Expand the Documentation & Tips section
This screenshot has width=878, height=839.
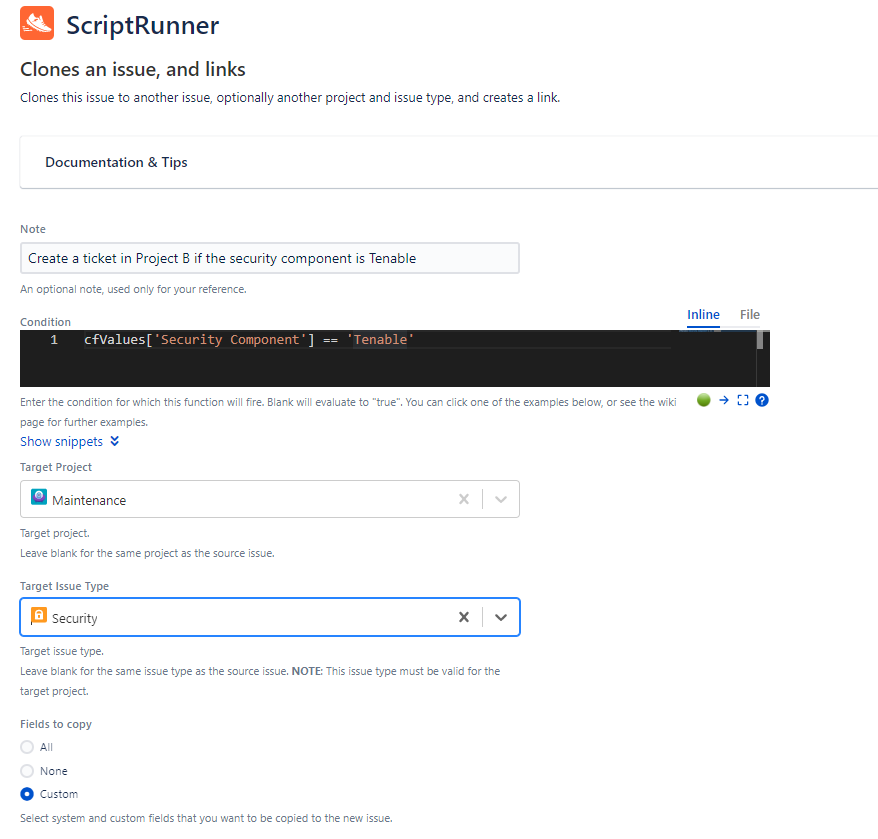(x=116, y=162)
